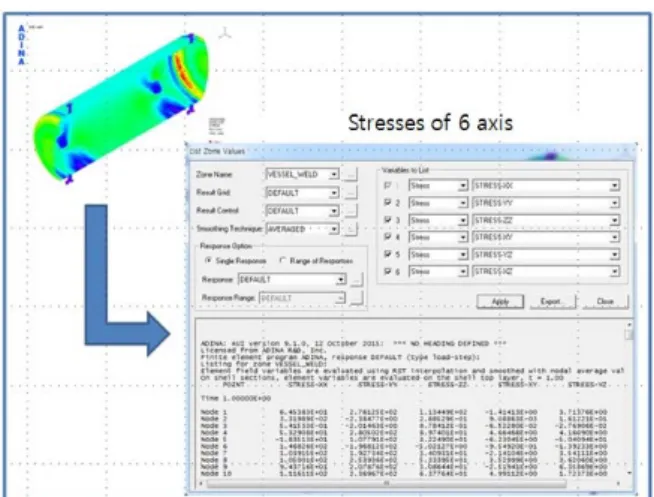The width and height of the screenshot is (654, 497).
Task: Open the STRESS-ZZ variable dropdown
Action: [x=546, y=220]
